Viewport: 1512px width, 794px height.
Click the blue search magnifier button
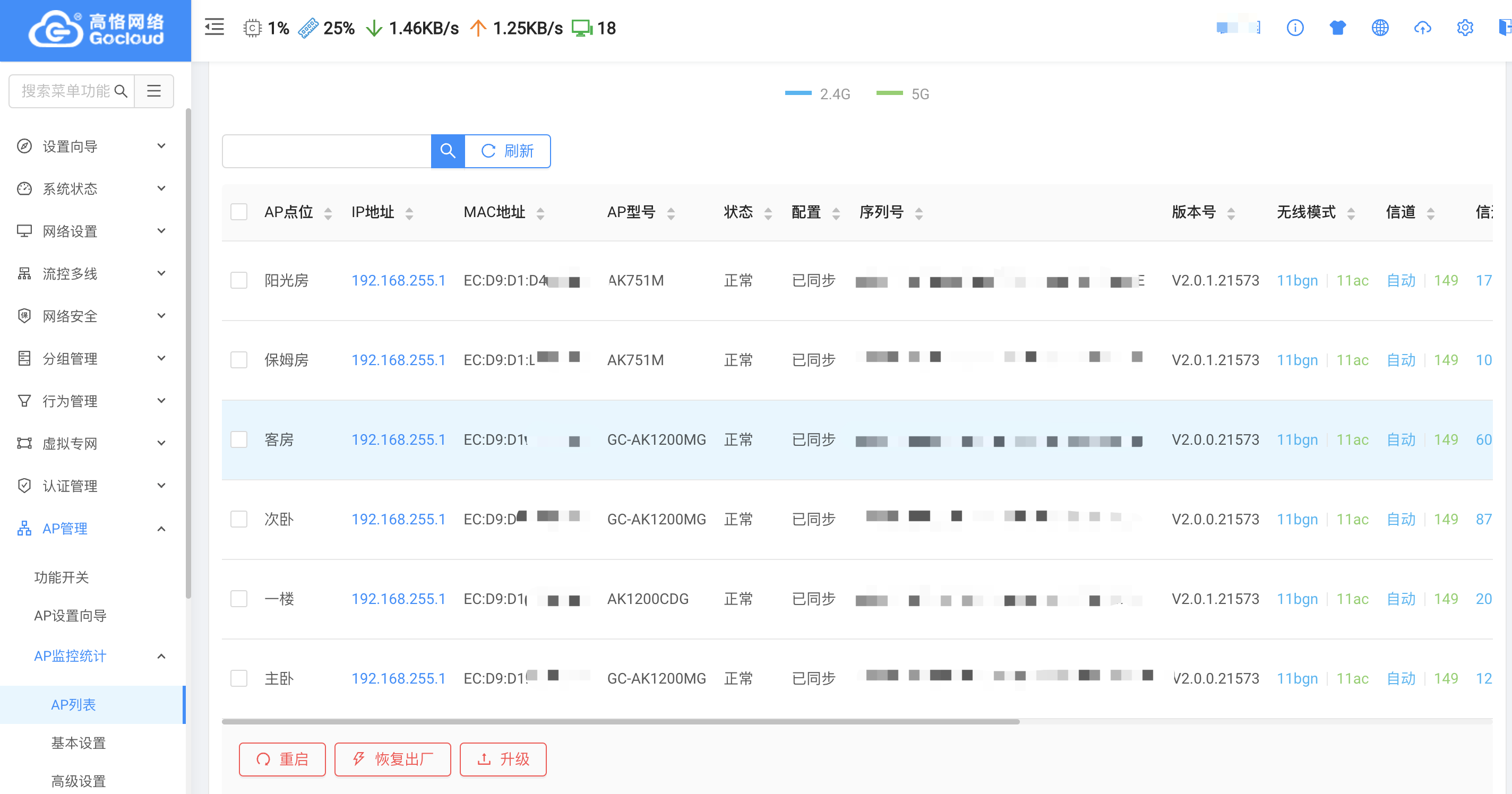coord(448,151)
